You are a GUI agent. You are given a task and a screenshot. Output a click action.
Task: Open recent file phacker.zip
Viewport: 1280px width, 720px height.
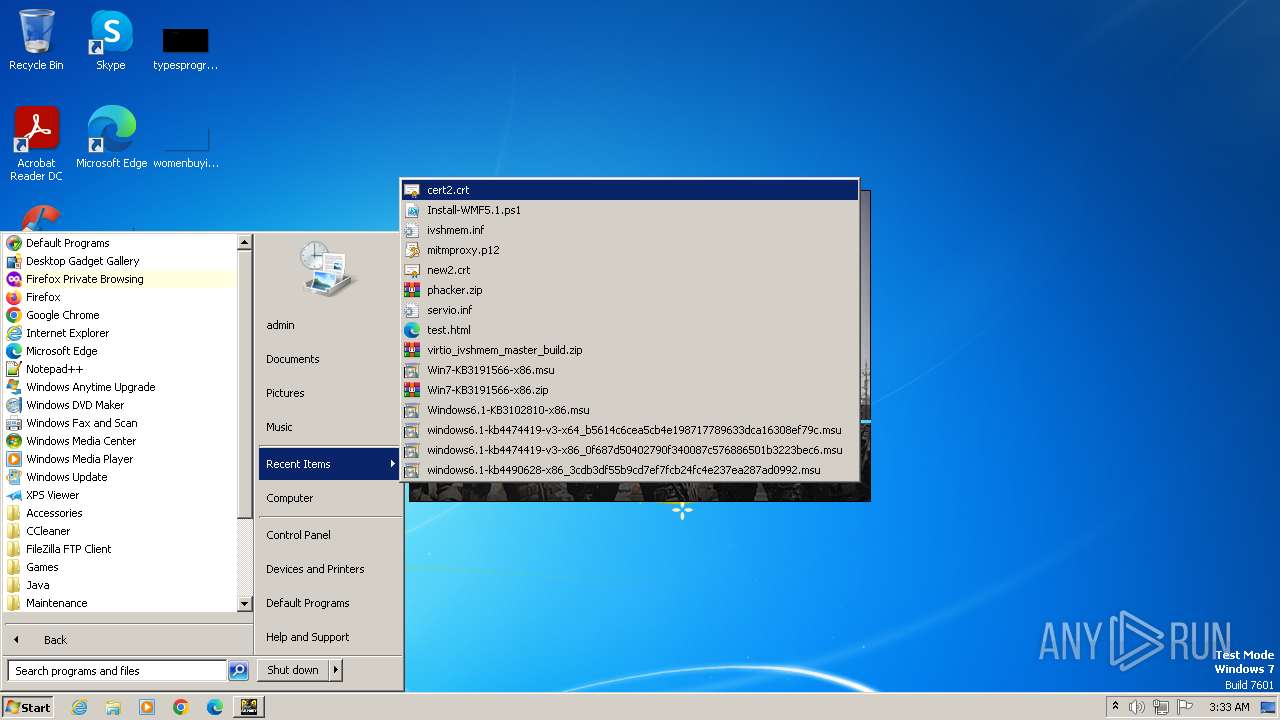630,290
